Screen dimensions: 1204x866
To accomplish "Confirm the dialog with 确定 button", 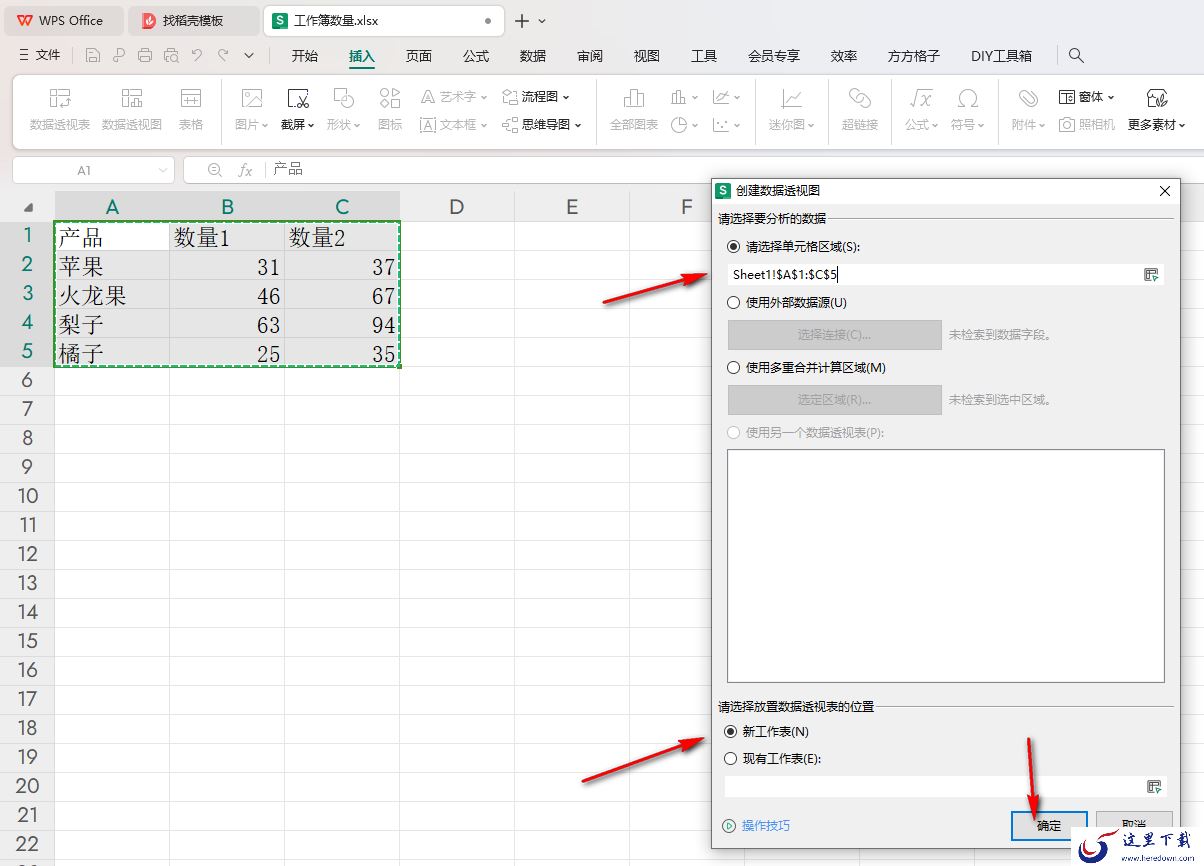I will (x=1049, y=826).
